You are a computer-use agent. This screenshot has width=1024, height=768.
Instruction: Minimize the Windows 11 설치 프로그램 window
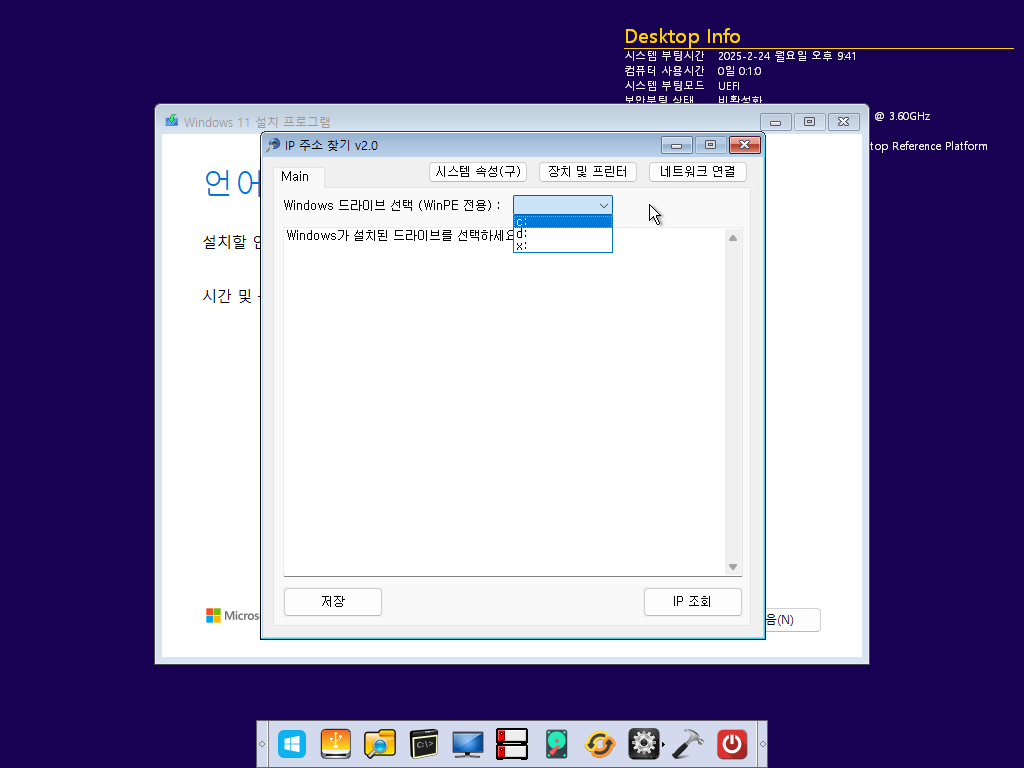[x=776, y=122]
